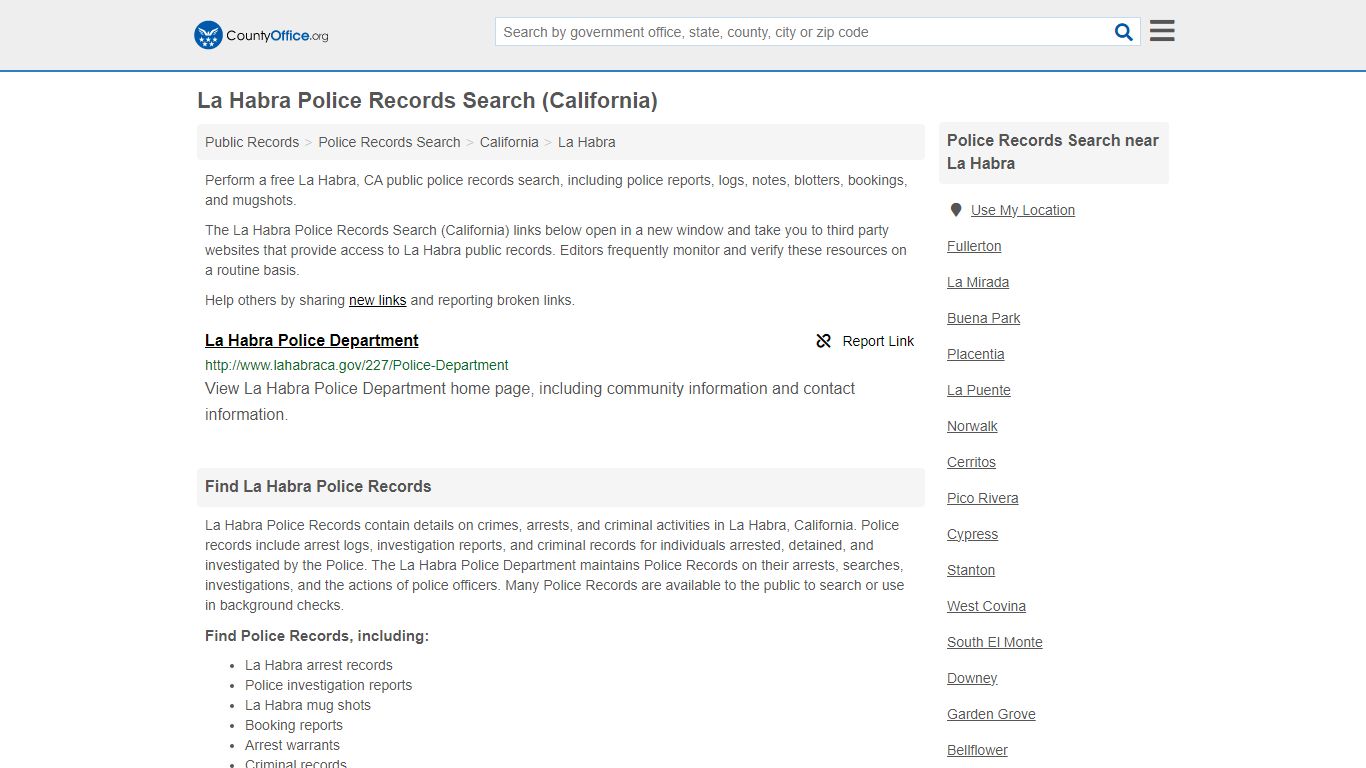Open Garden Grove link
1366x768 pixels.
click(991, 714)
